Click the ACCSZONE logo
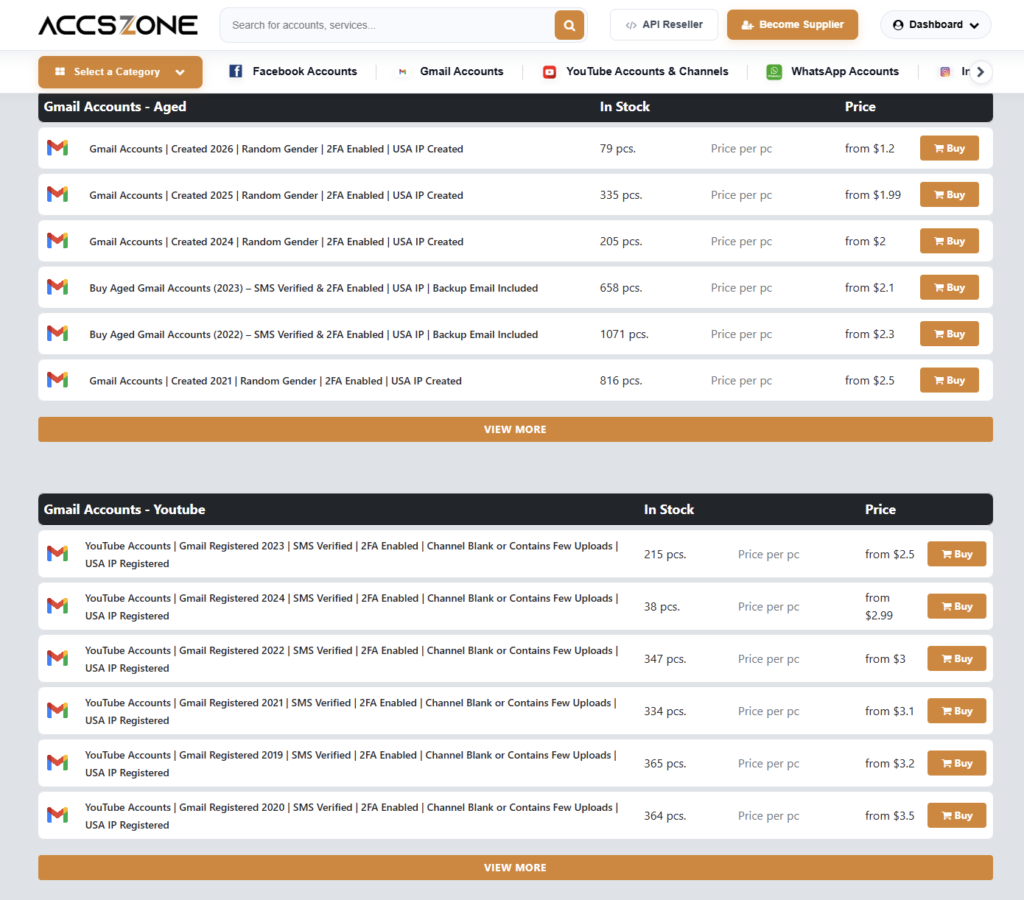1024x900 pixels. [118, 25]
